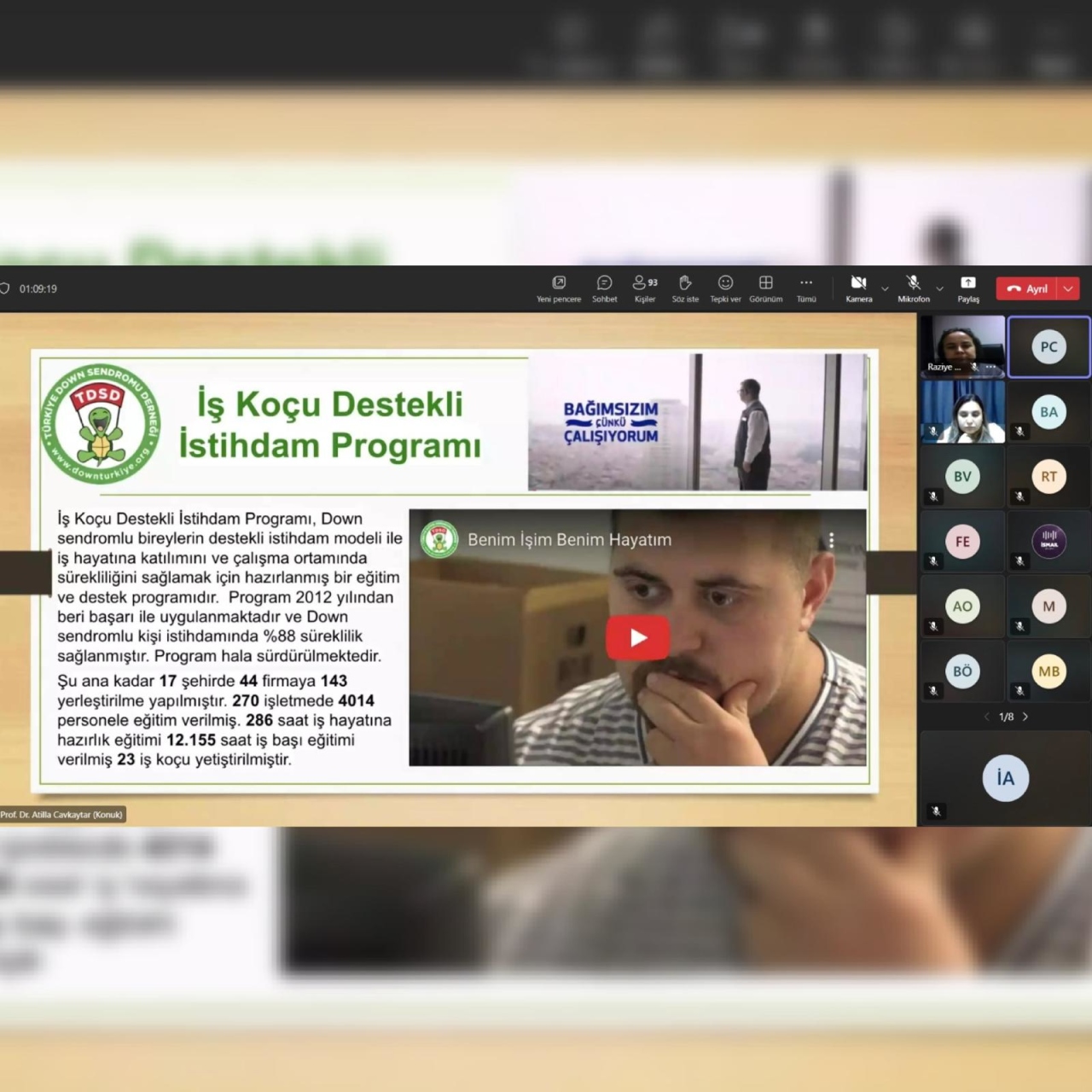
Task: Select the BÖ participant avatar
Action: point(962,671)
